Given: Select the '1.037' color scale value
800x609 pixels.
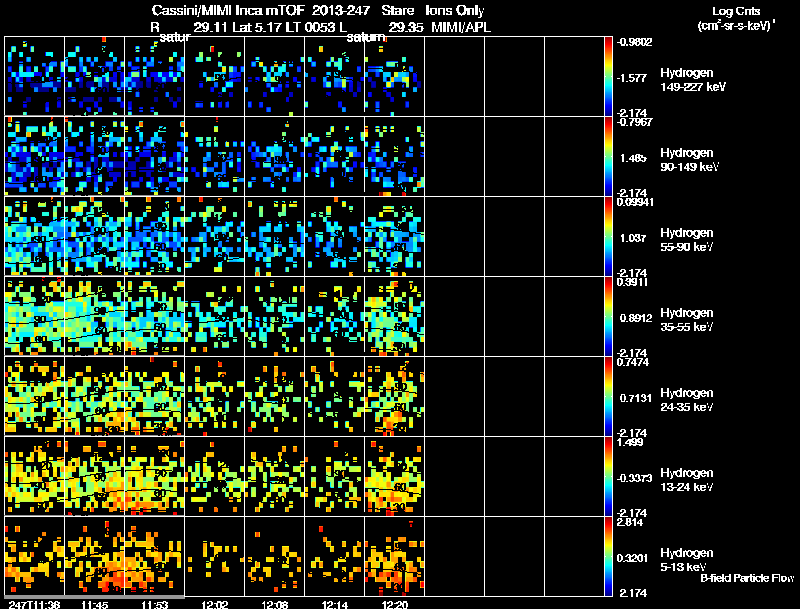Looking at the screenshot, I should [x=633, y=238].
